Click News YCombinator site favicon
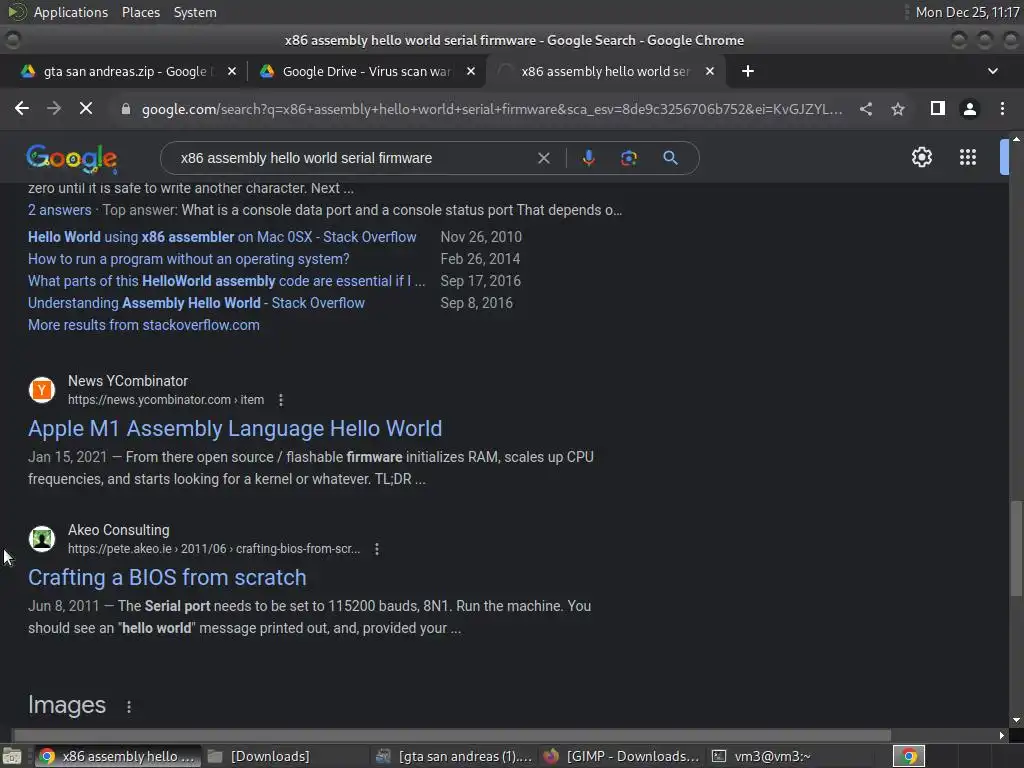 click(42, 390)
